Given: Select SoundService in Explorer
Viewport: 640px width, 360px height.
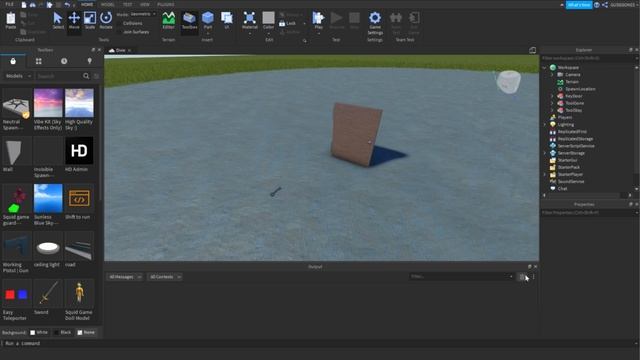Looking at the screenshot, I should pyautogui.click(x=571, y=181).
